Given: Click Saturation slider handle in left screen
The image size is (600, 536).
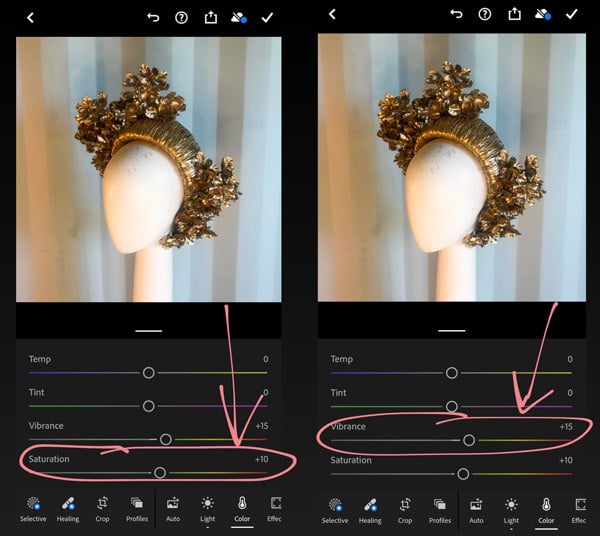Looking at the screenshot, I should point(160,473).
